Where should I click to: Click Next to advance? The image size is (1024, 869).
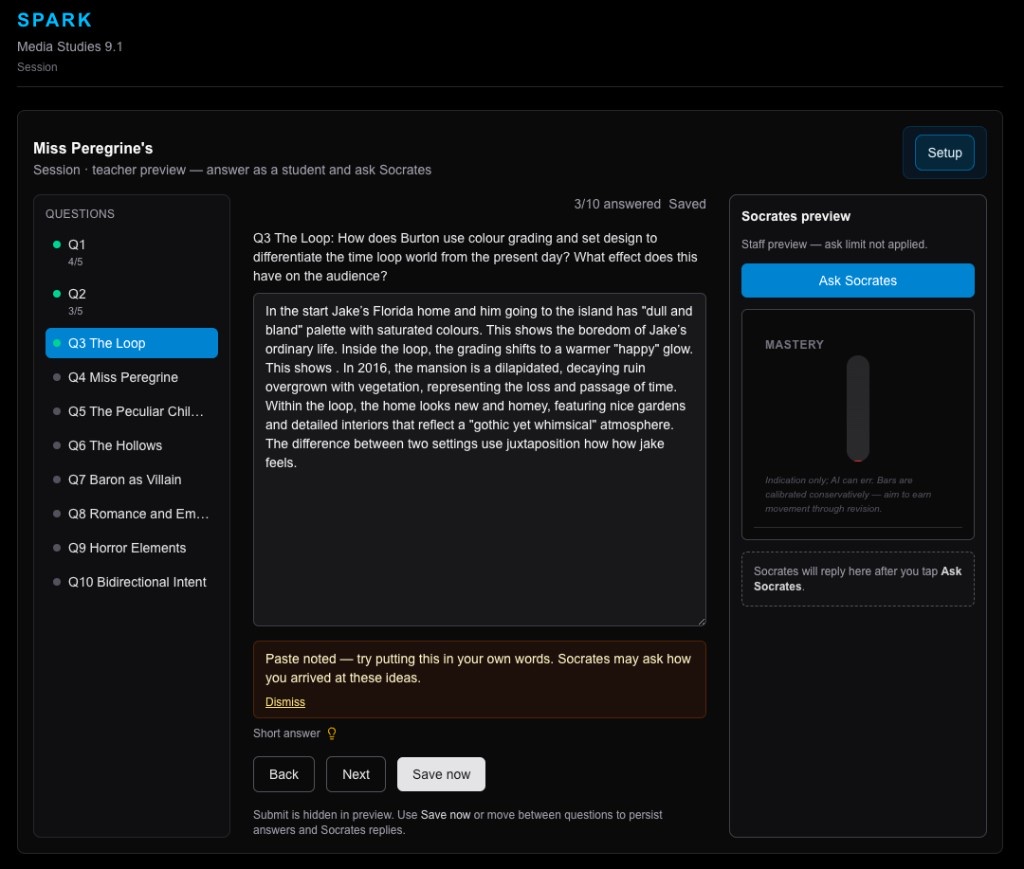tap(356, 774)
